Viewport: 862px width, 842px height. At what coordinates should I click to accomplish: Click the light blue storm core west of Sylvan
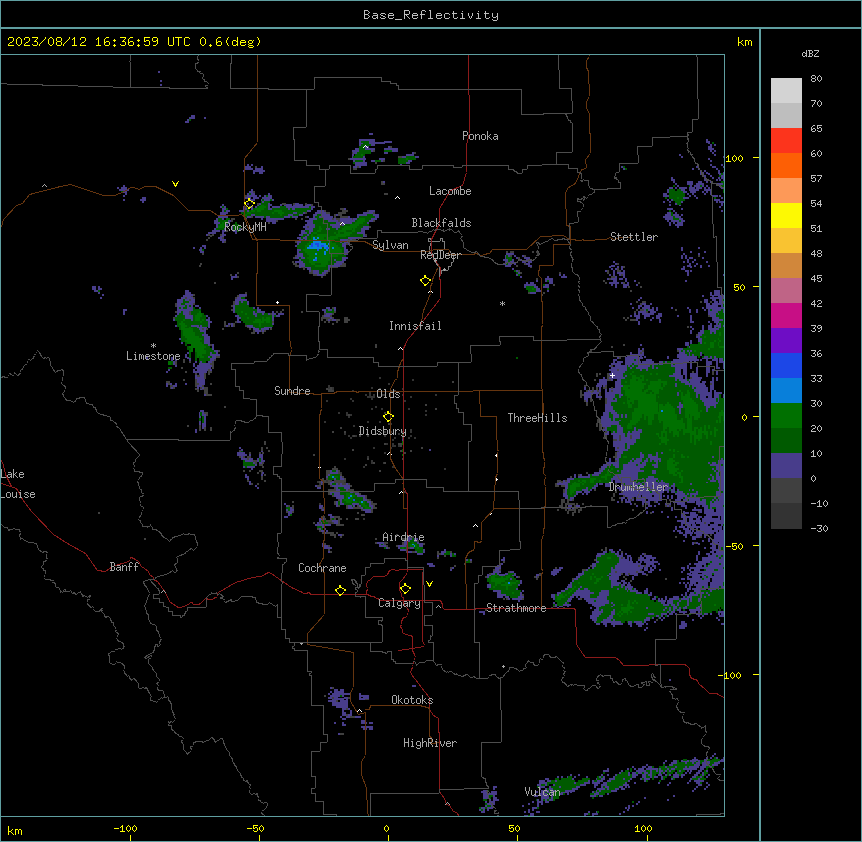[317, 246]
